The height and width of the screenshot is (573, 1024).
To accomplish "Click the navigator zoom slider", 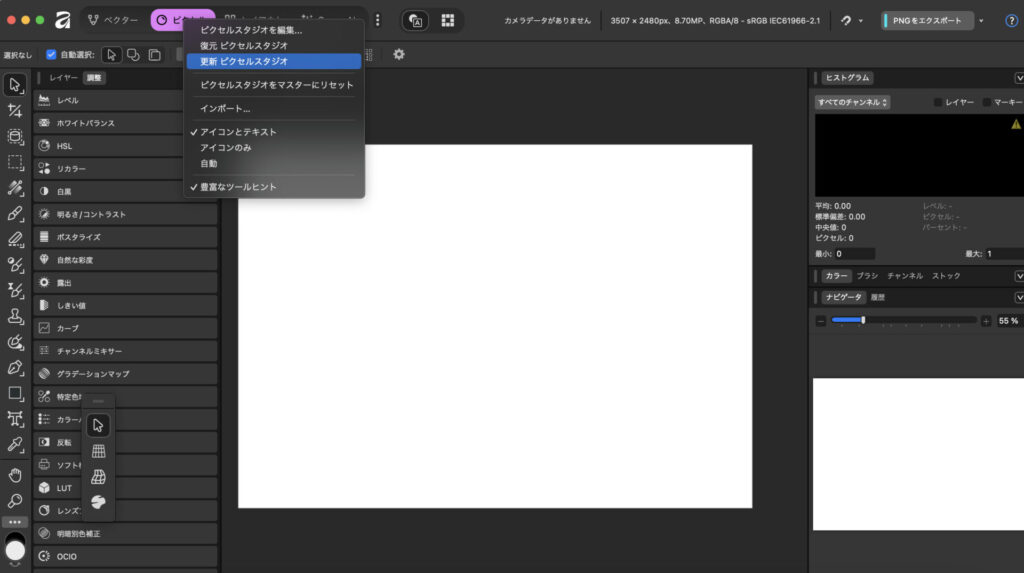I will [903, 320].
